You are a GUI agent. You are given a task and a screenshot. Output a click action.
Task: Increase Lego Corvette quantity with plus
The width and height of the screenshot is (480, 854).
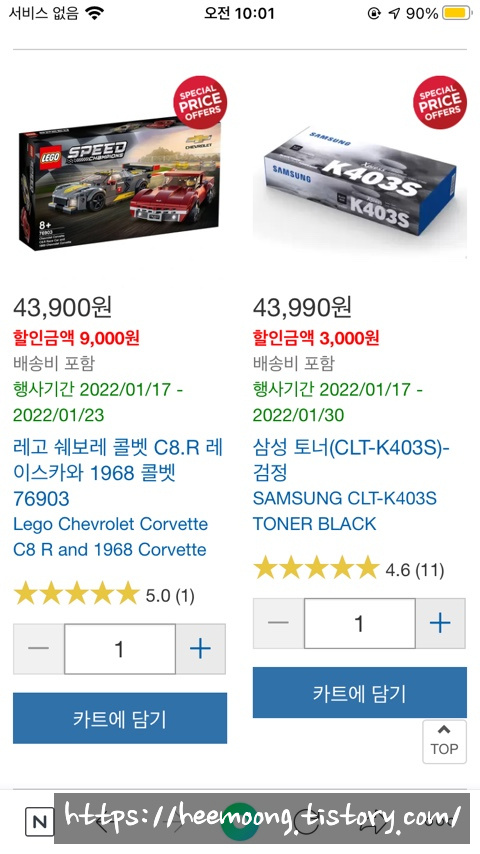[200, 649]
